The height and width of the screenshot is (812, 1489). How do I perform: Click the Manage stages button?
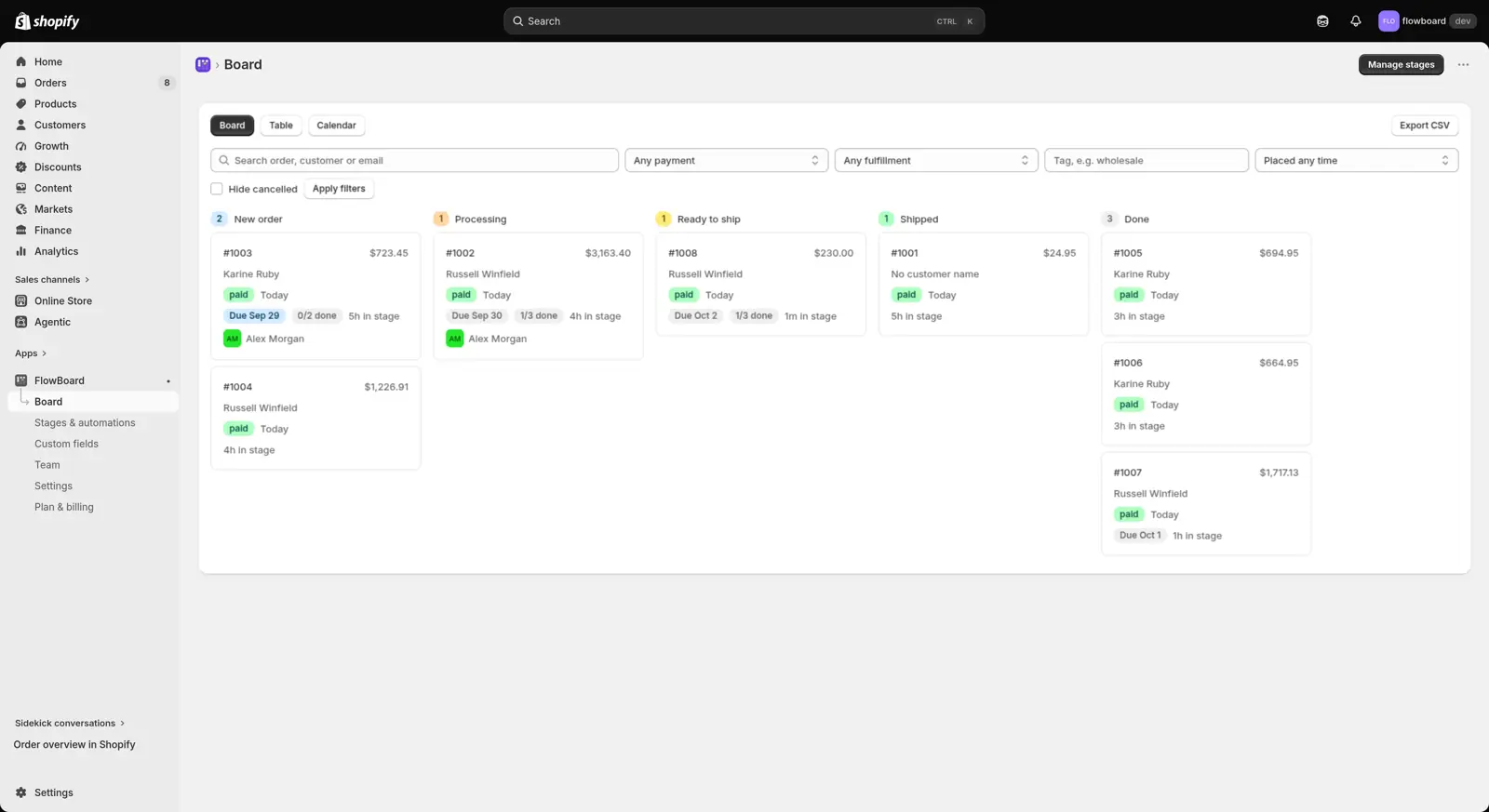tap(1401, 64)
